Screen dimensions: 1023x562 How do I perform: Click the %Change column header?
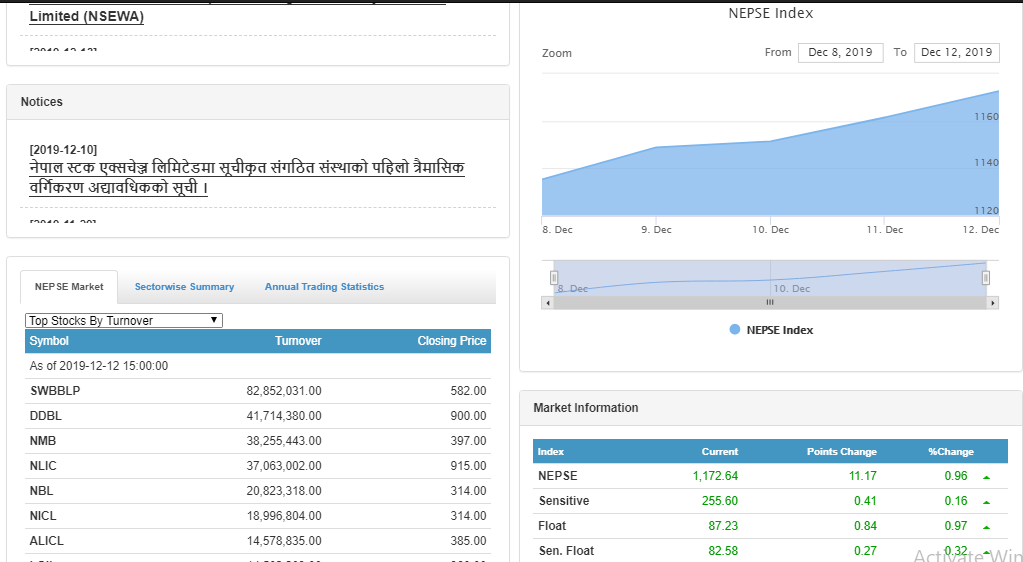pyautogui.click(x=951, y=452)
